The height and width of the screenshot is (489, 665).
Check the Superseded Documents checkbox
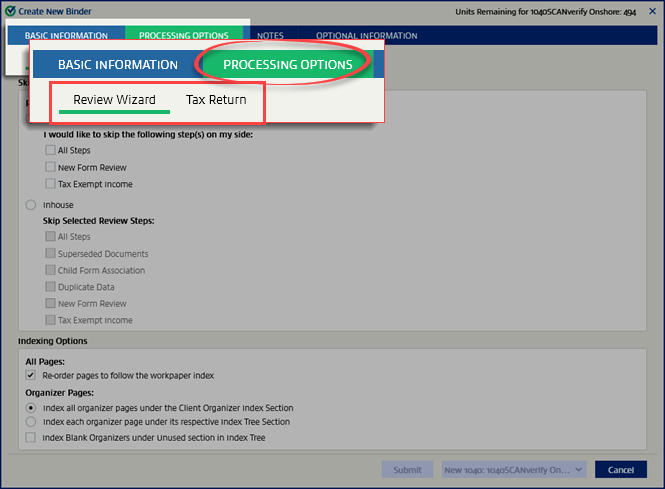pyautogui.click(x=50, y=254)
